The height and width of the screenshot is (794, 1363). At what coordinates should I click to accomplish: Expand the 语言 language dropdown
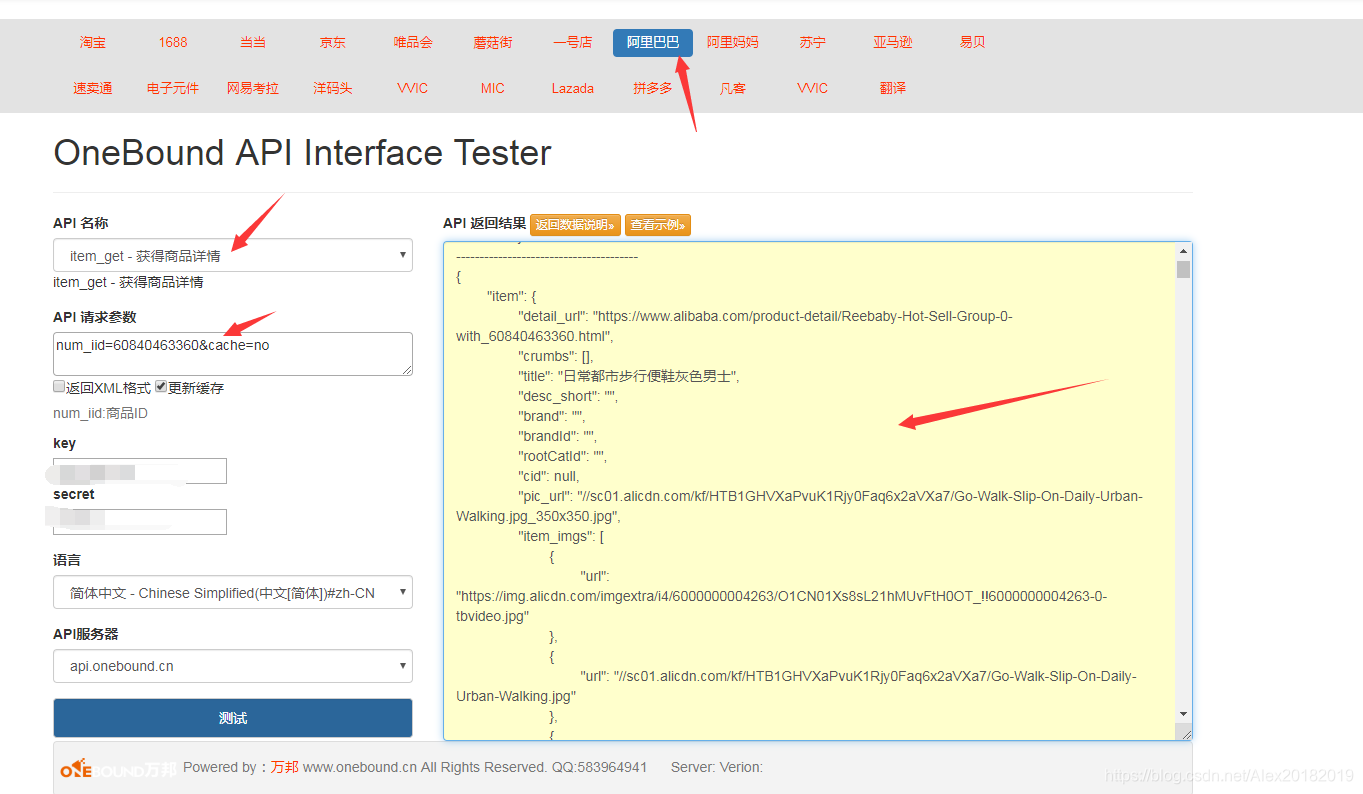click(233, 593)
